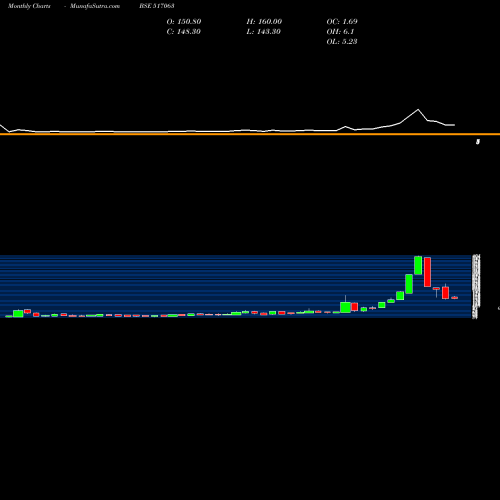Click the low price 'L: 143.30'
500x500 pixels.
point(263,31)
